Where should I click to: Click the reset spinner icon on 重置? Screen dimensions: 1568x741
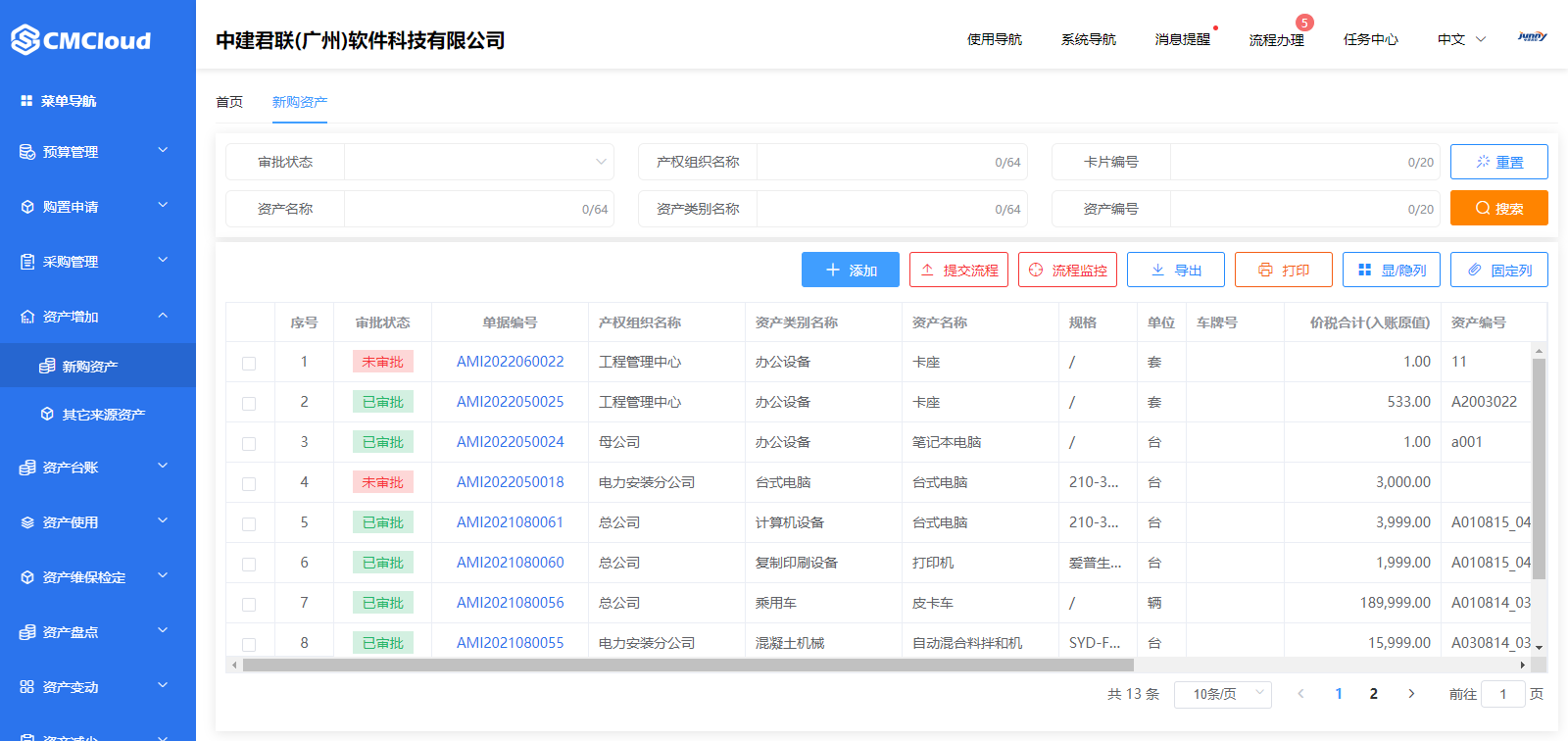(x=1484, y=162)
